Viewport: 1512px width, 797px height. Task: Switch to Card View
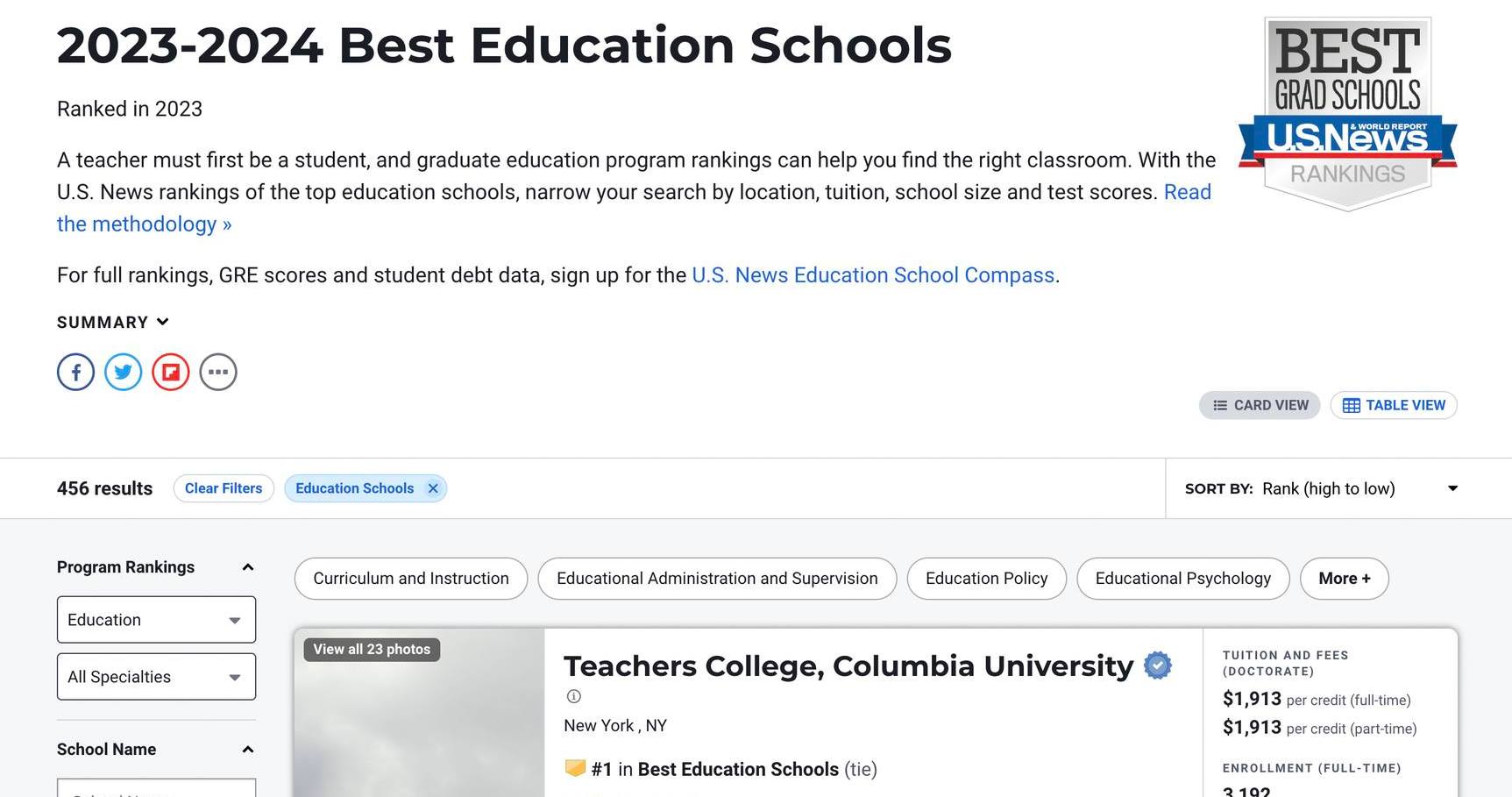tap(1260, 405)
